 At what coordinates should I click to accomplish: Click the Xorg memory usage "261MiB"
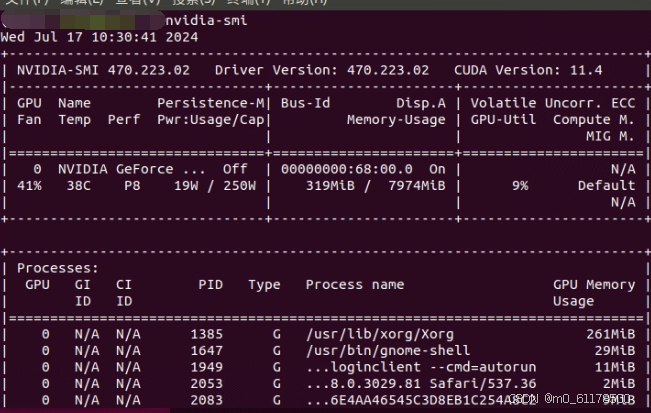pyautogui.click(x=610, y=334)
